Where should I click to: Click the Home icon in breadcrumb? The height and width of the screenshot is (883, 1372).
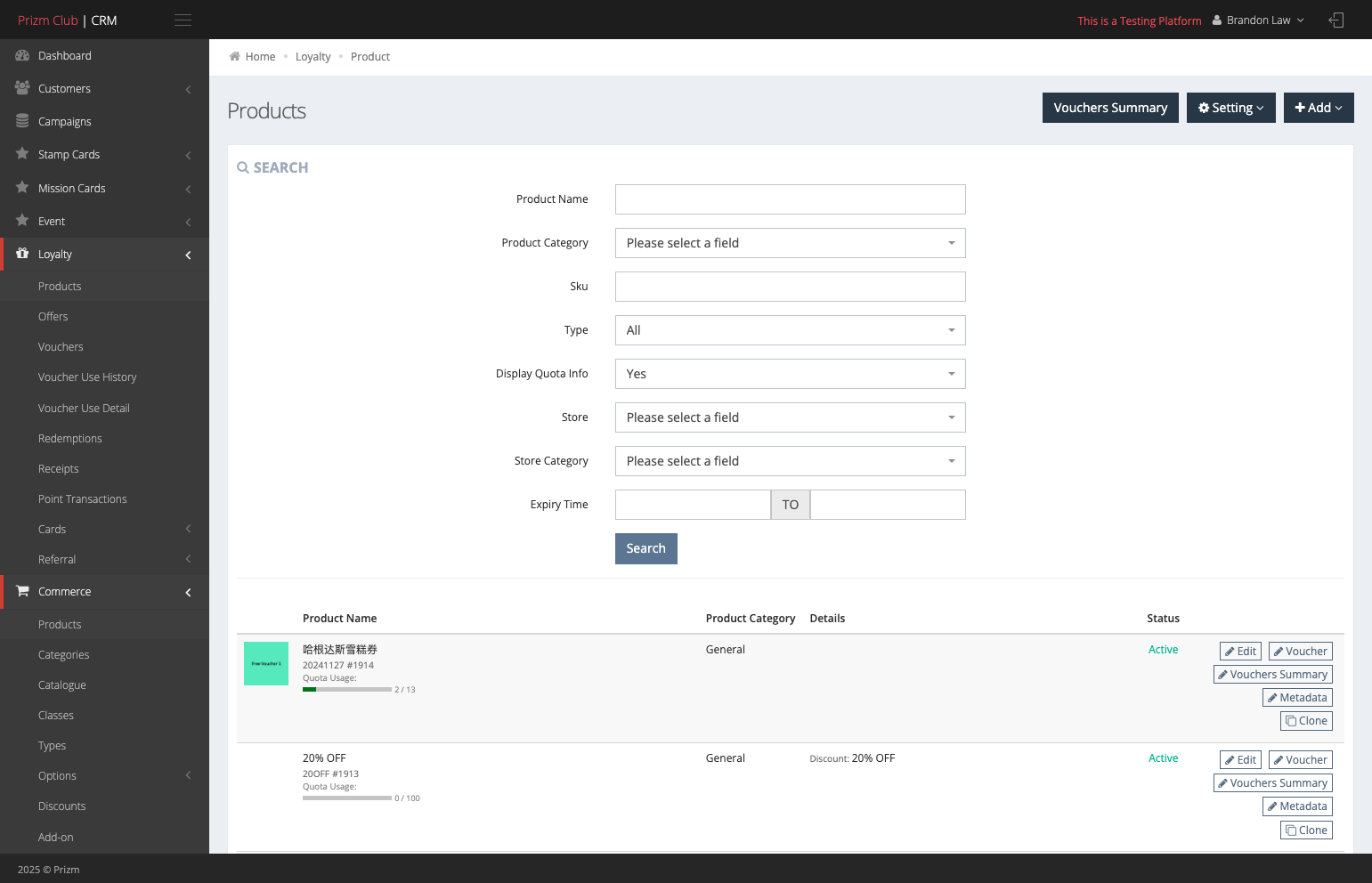tap(235, 56)
